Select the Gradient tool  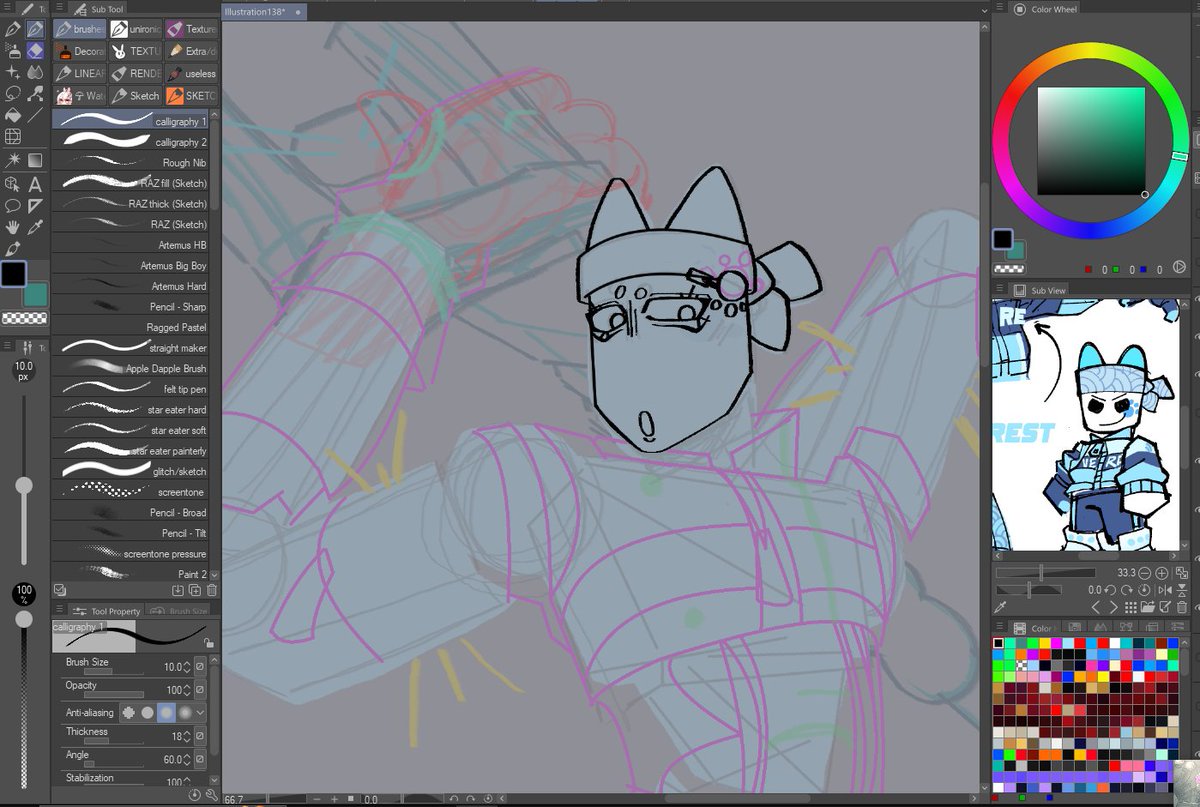34,160
